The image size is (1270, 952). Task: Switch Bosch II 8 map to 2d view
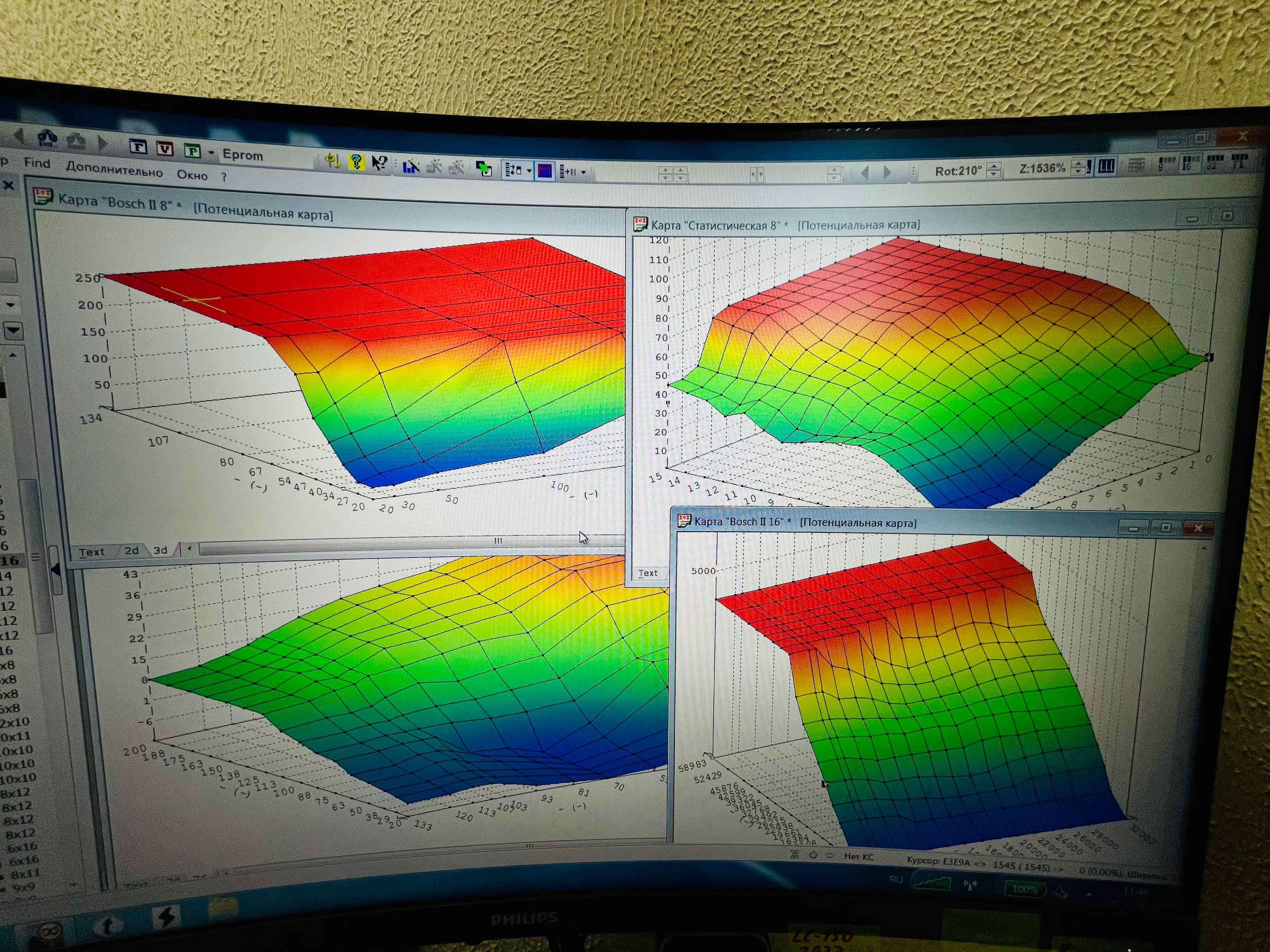pyautogui.click(x=131, y=550)
